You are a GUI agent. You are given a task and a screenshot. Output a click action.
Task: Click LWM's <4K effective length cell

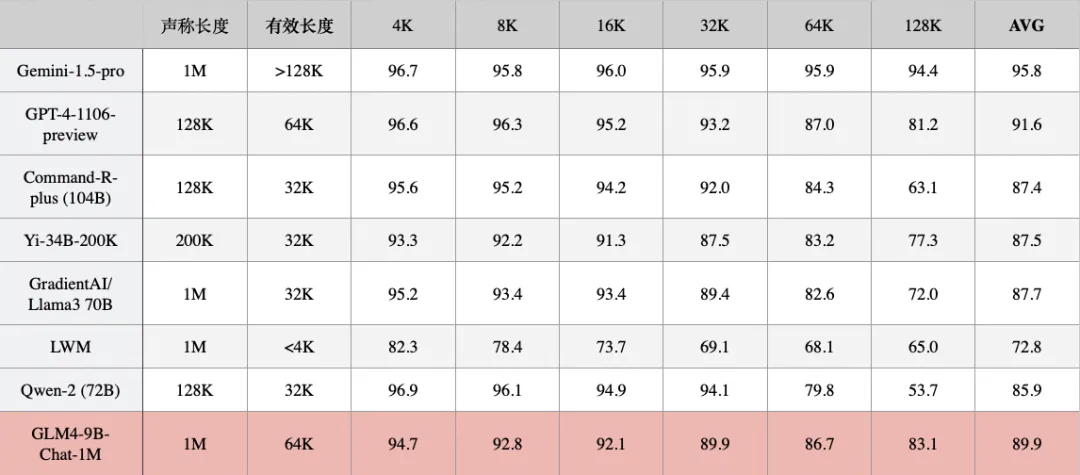click(x=299, y=347)
